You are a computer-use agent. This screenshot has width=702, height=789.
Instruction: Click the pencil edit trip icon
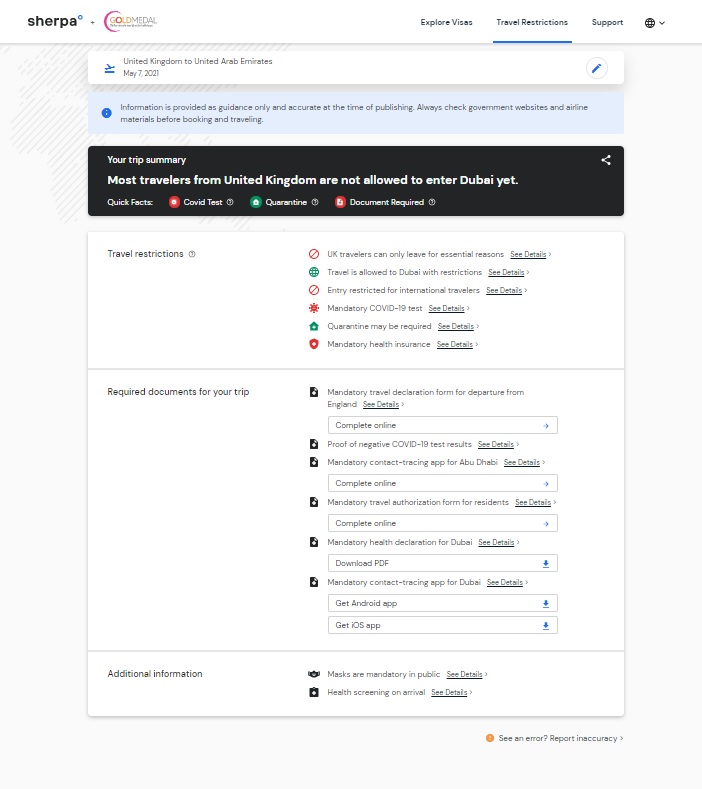tap(596, 68)
